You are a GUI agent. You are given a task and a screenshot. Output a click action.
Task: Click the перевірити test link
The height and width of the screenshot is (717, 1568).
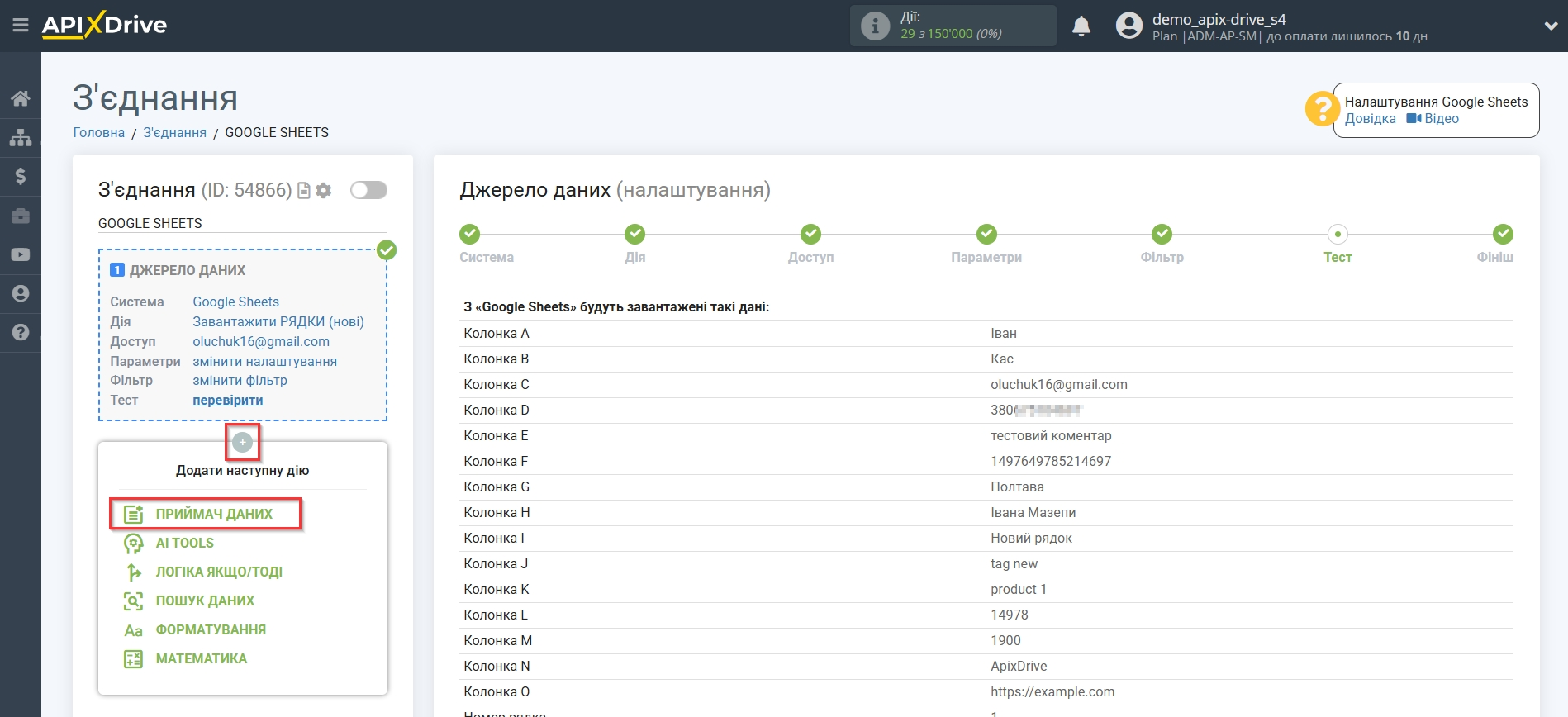(228, 400)
